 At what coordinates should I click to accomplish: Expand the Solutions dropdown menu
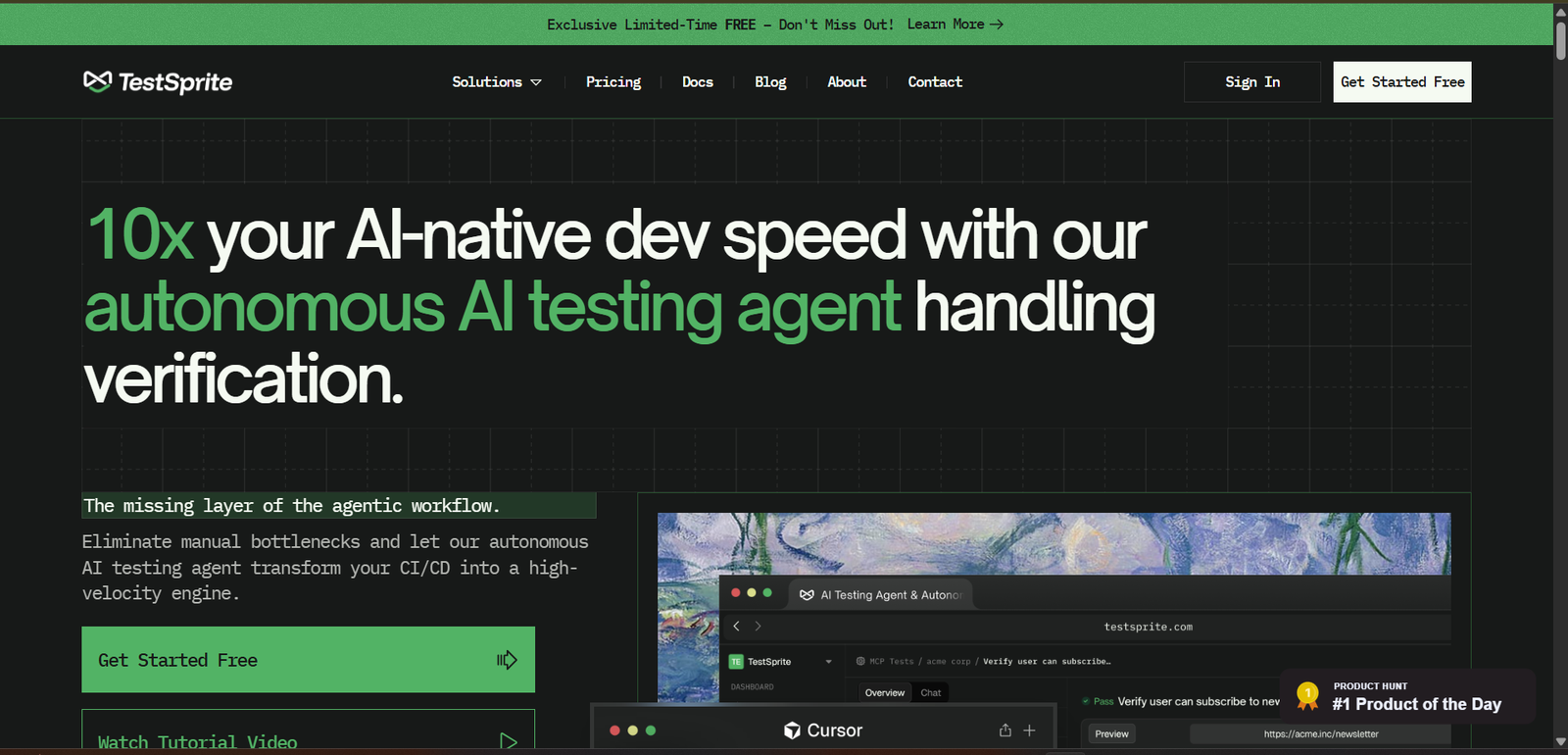(496, 82)
